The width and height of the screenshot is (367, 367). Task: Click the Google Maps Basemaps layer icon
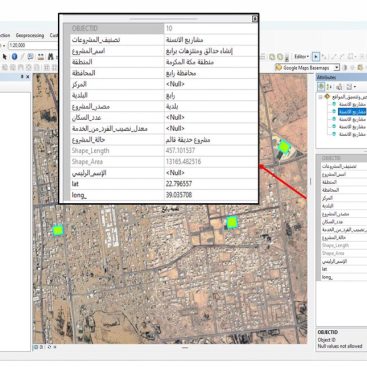point(279,68)
